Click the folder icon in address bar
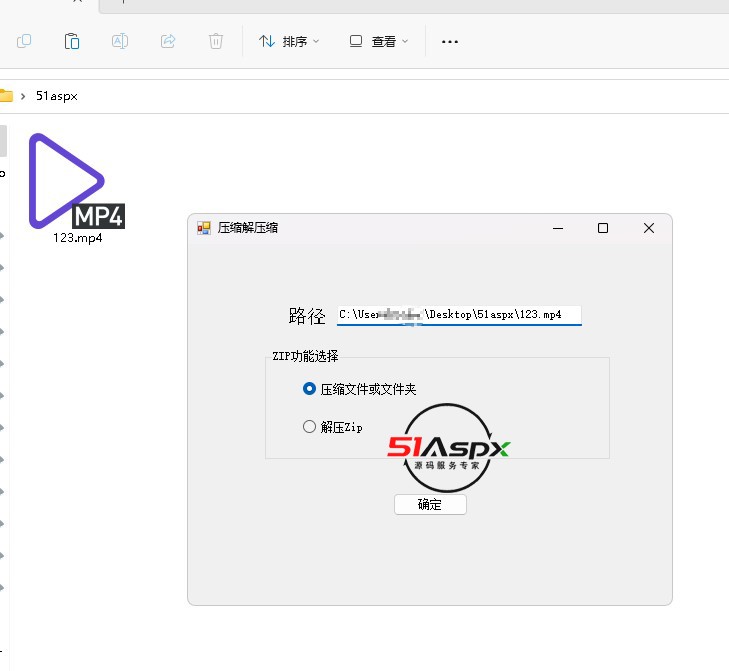 pos(6,96)
